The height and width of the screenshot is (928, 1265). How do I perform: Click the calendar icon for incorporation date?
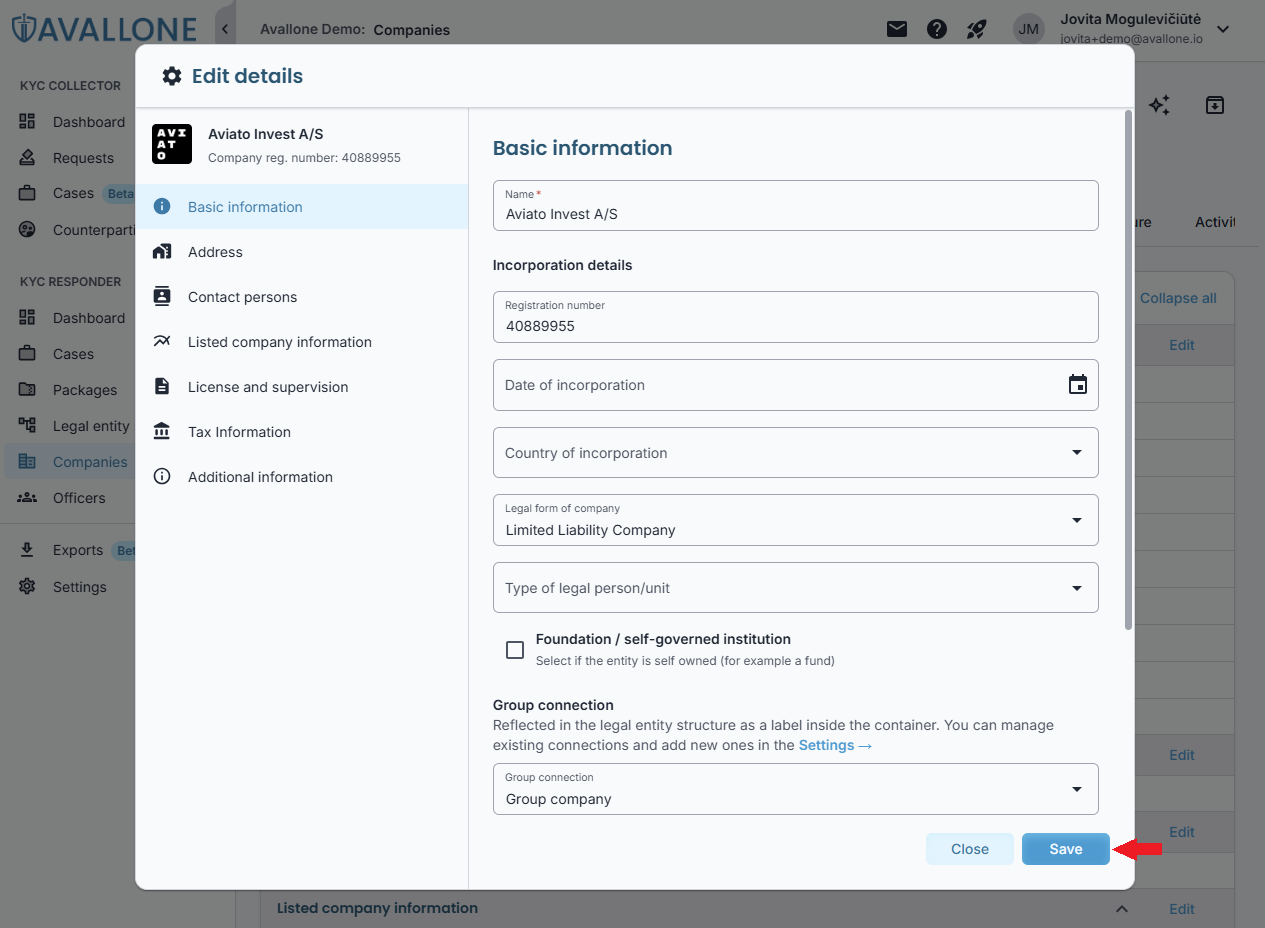point(1077,385)
